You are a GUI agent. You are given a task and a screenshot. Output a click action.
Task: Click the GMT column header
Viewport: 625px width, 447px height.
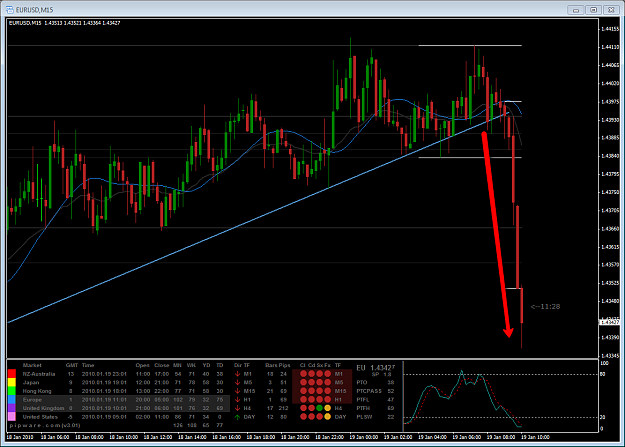[x=72, y=365]
